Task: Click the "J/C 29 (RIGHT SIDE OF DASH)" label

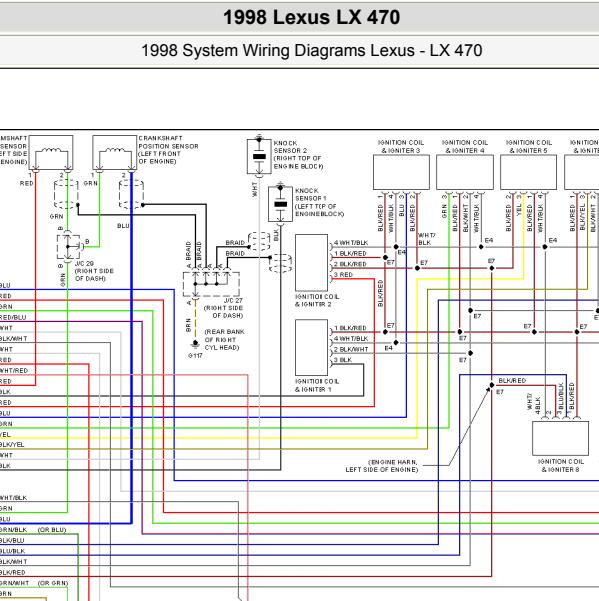Action: [x=94, y=271]
